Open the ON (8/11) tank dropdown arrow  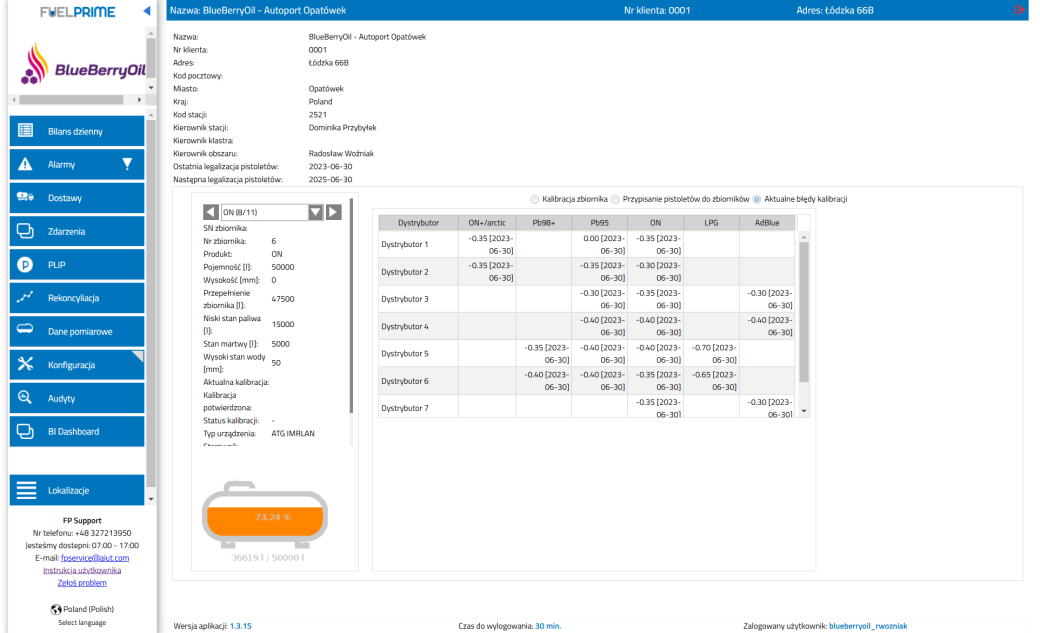pos(316,212)
